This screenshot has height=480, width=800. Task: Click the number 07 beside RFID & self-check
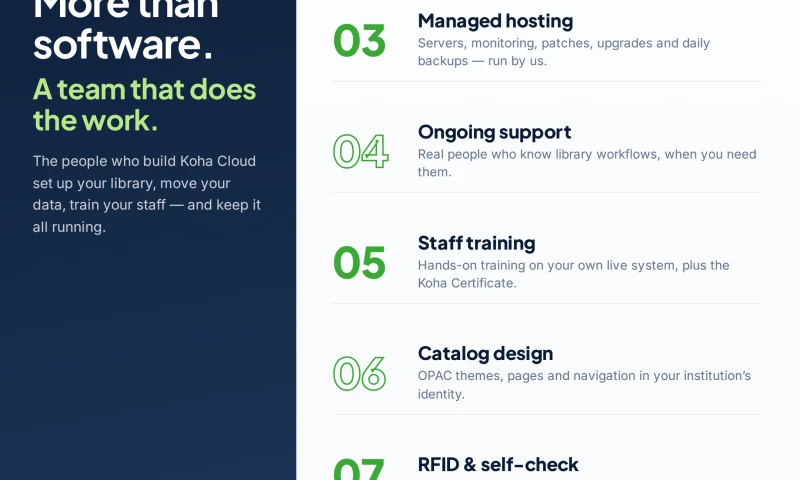358,469
